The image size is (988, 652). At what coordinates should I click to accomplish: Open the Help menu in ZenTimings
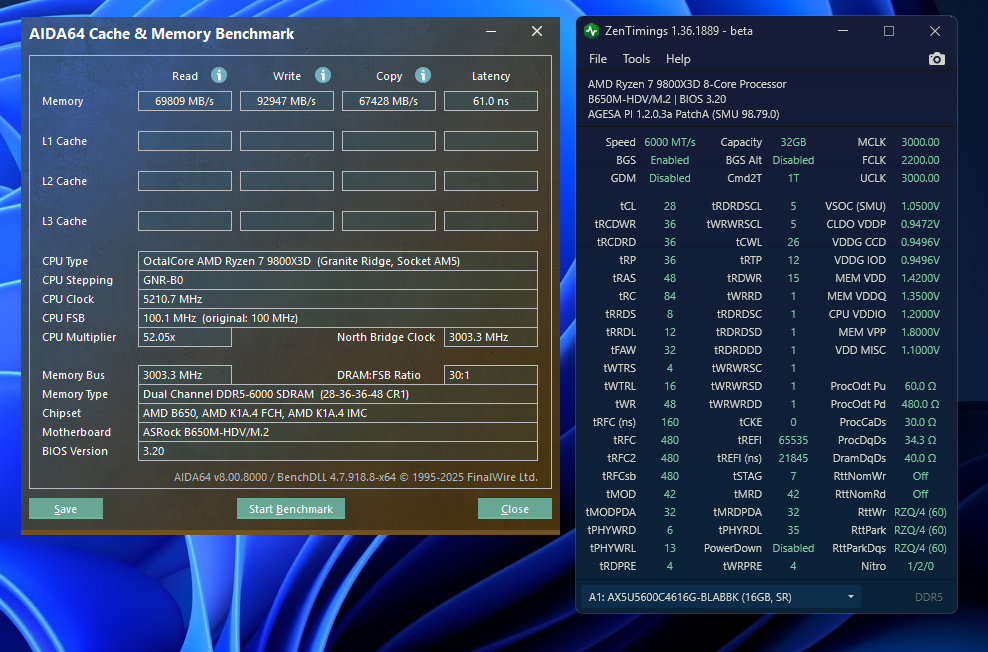[678, 59]
